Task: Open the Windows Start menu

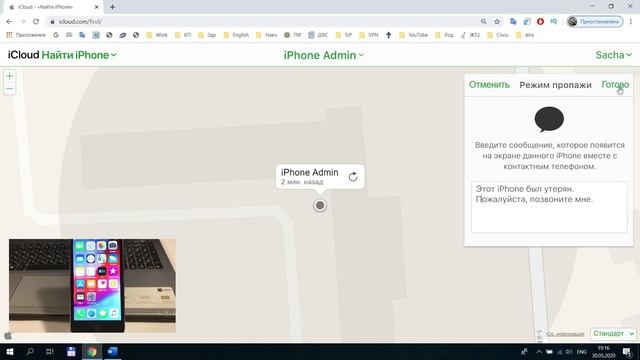Action: pos(9,351)
